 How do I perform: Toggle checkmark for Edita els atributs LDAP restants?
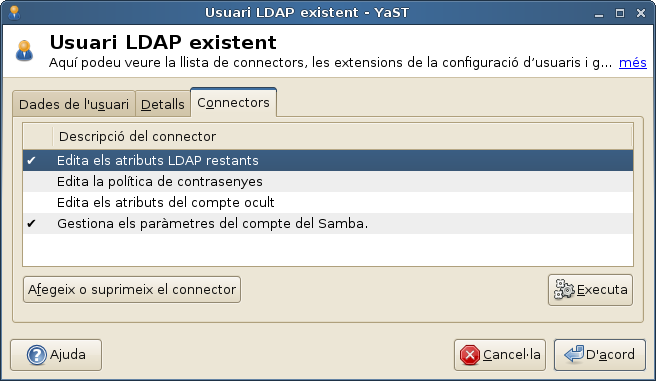pos(31,161)
